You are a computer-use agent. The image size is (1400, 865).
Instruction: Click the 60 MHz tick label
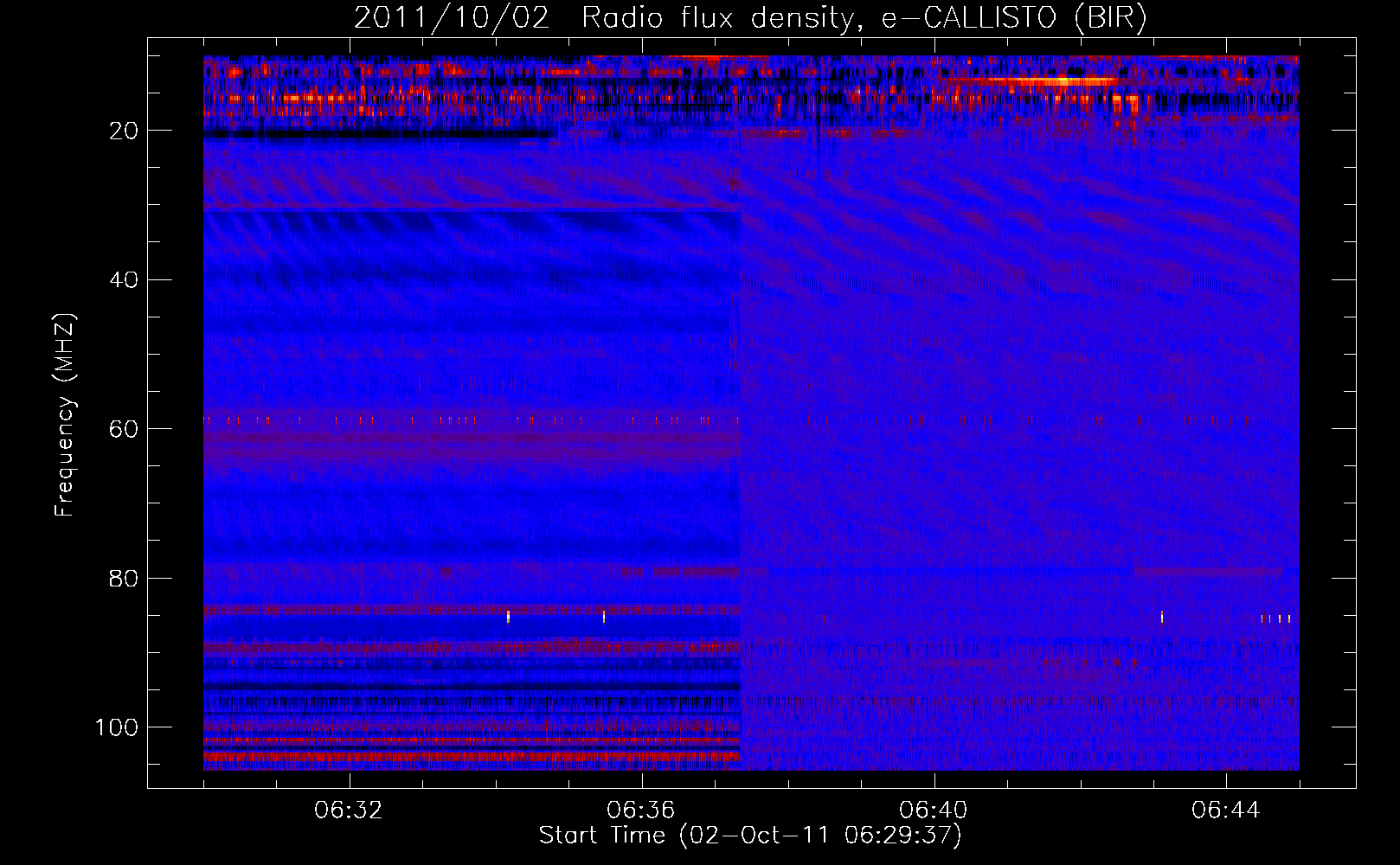click(x=124, y=430)
